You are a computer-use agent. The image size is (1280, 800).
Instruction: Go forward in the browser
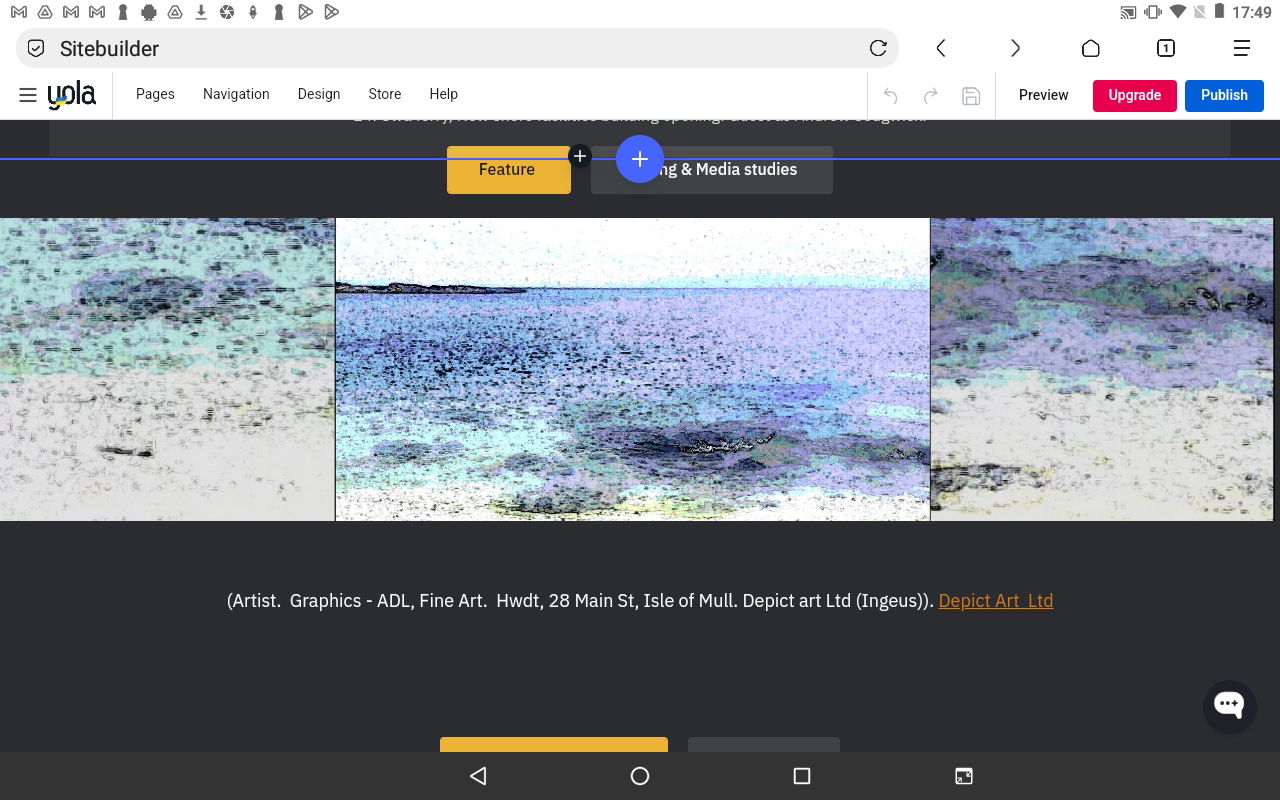(x=1015, y=48)
